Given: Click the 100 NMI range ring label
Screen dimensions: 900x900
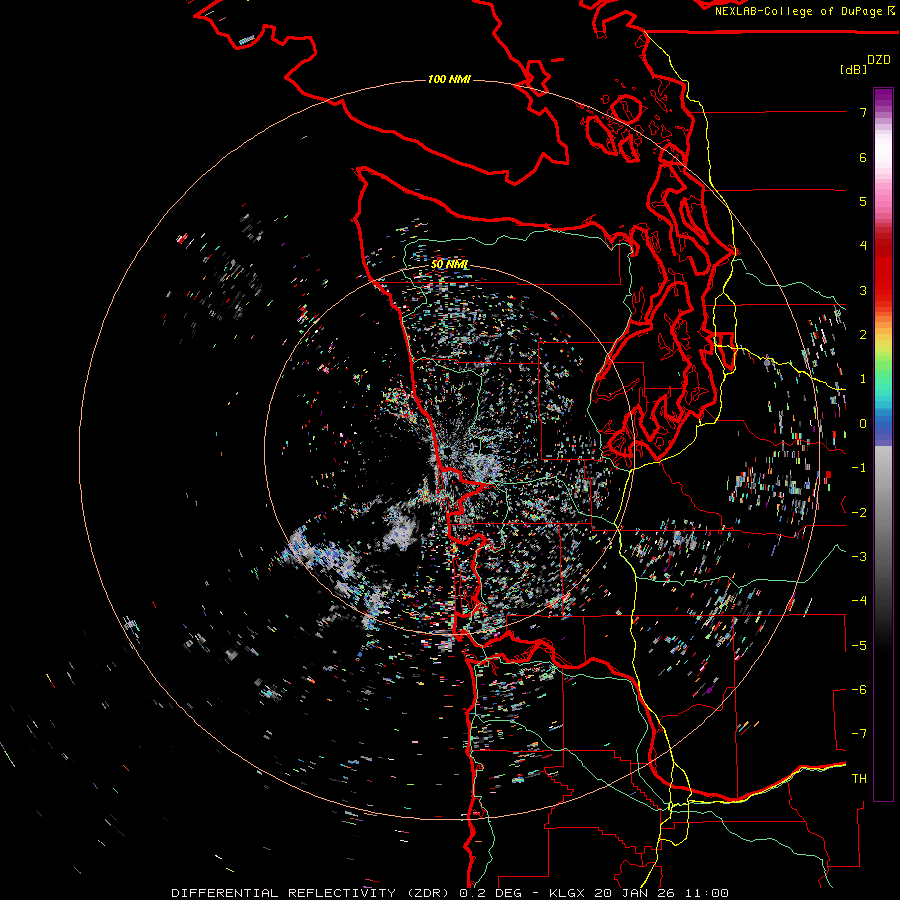Looking at the screenshot, I should click(449, 79).
